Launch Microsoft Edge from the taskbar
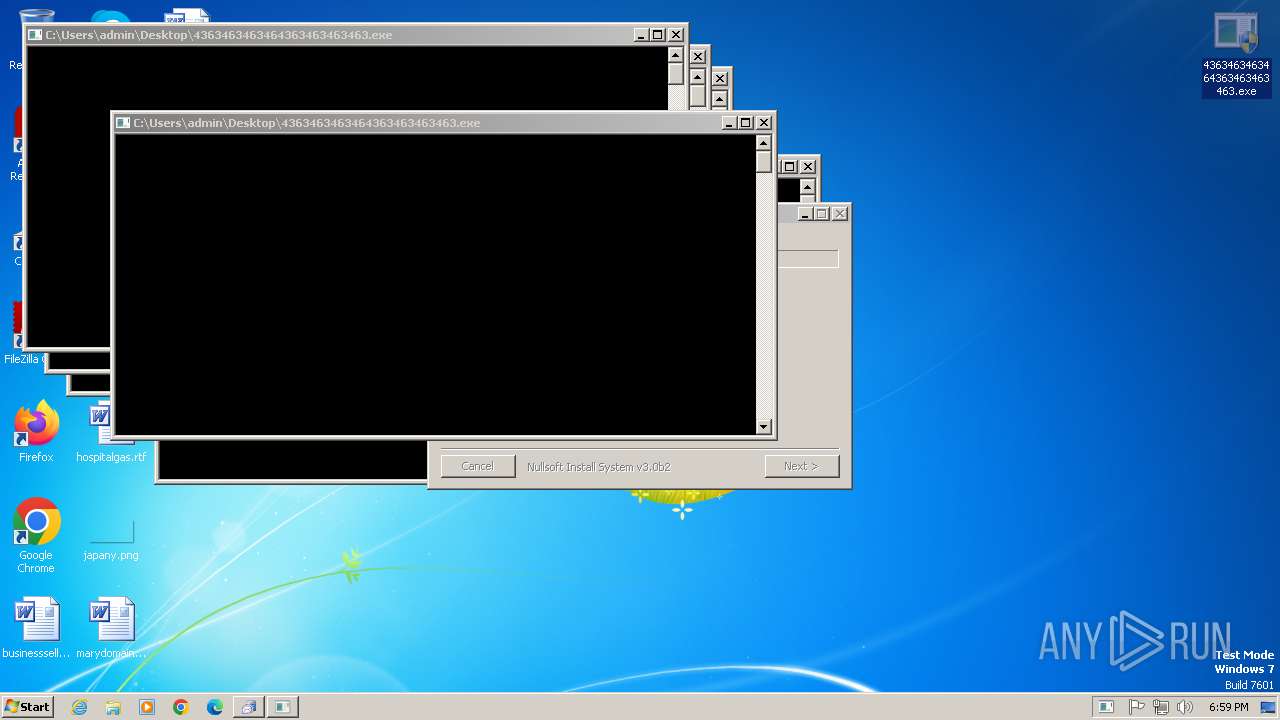Image resolution: width=1280 pixels, height=720 pixels. tap(215, 707)
